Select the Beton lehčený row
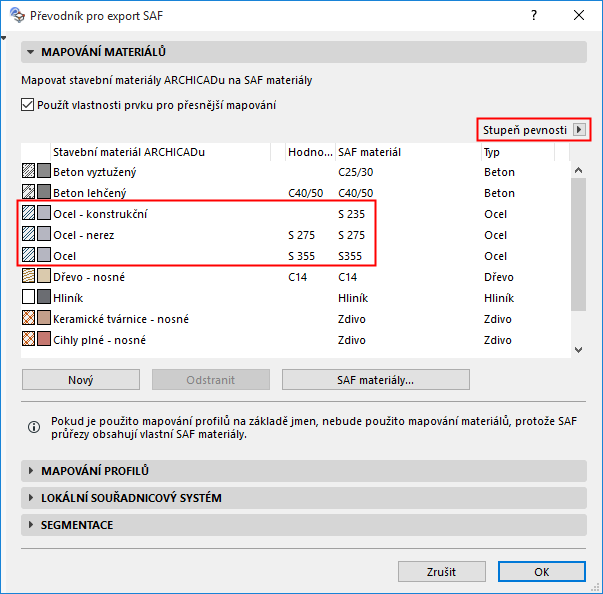603x594 pixels. tap(296, 193)
